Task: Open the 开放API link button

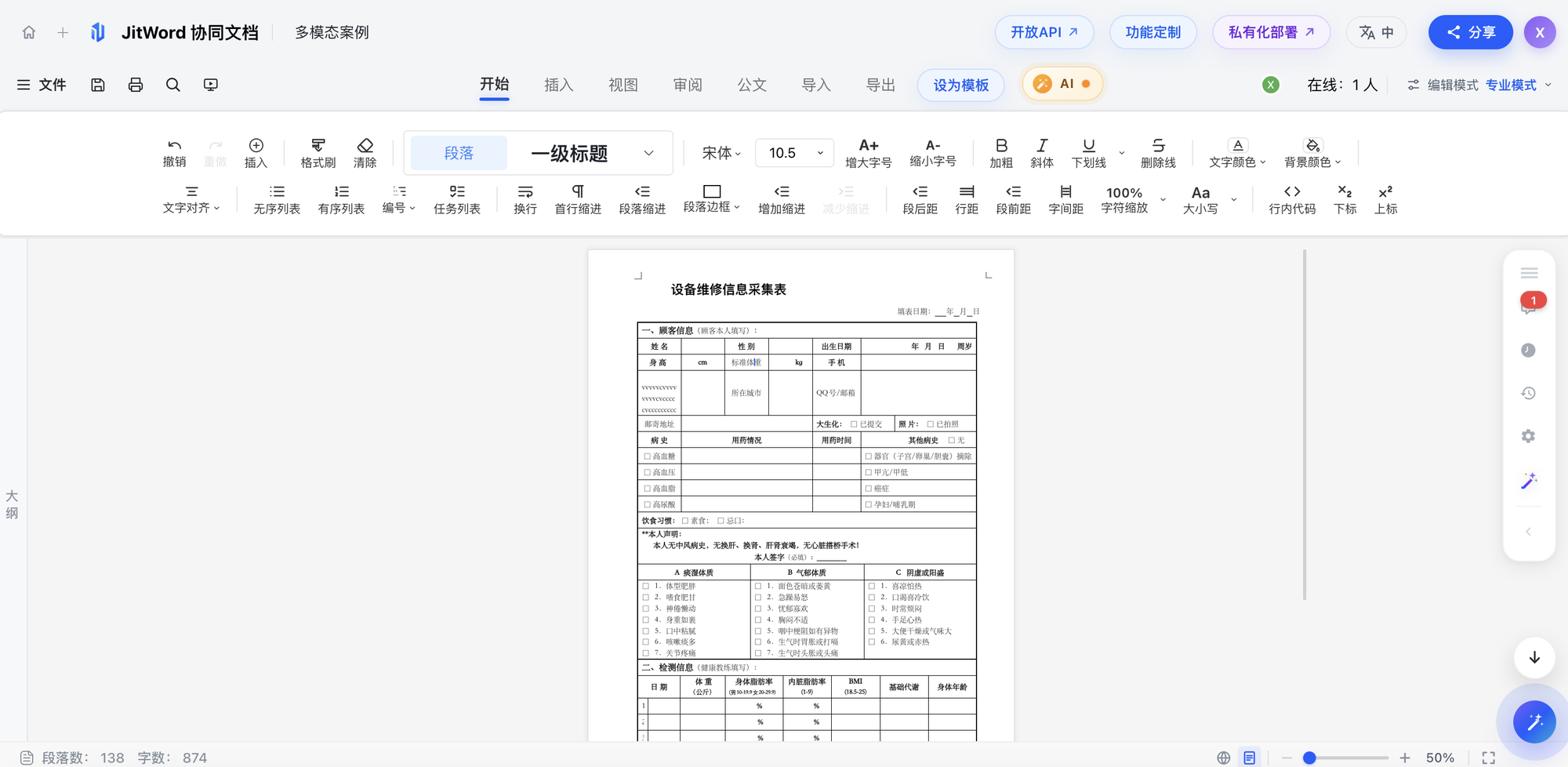Action: click(1044, 32)
